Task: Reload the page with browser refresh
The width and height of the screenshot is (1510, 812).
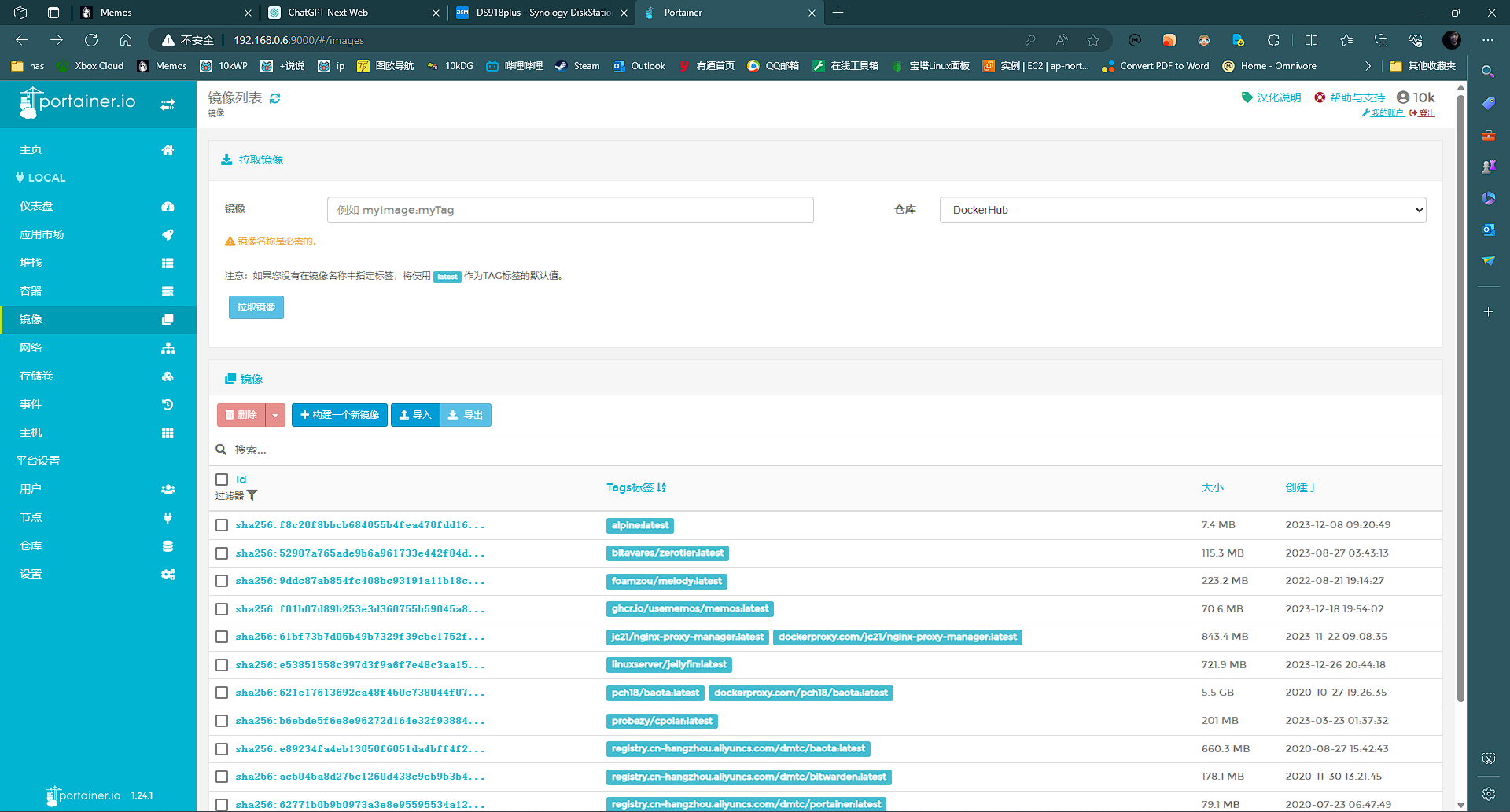Action: (x=91, y=40)
